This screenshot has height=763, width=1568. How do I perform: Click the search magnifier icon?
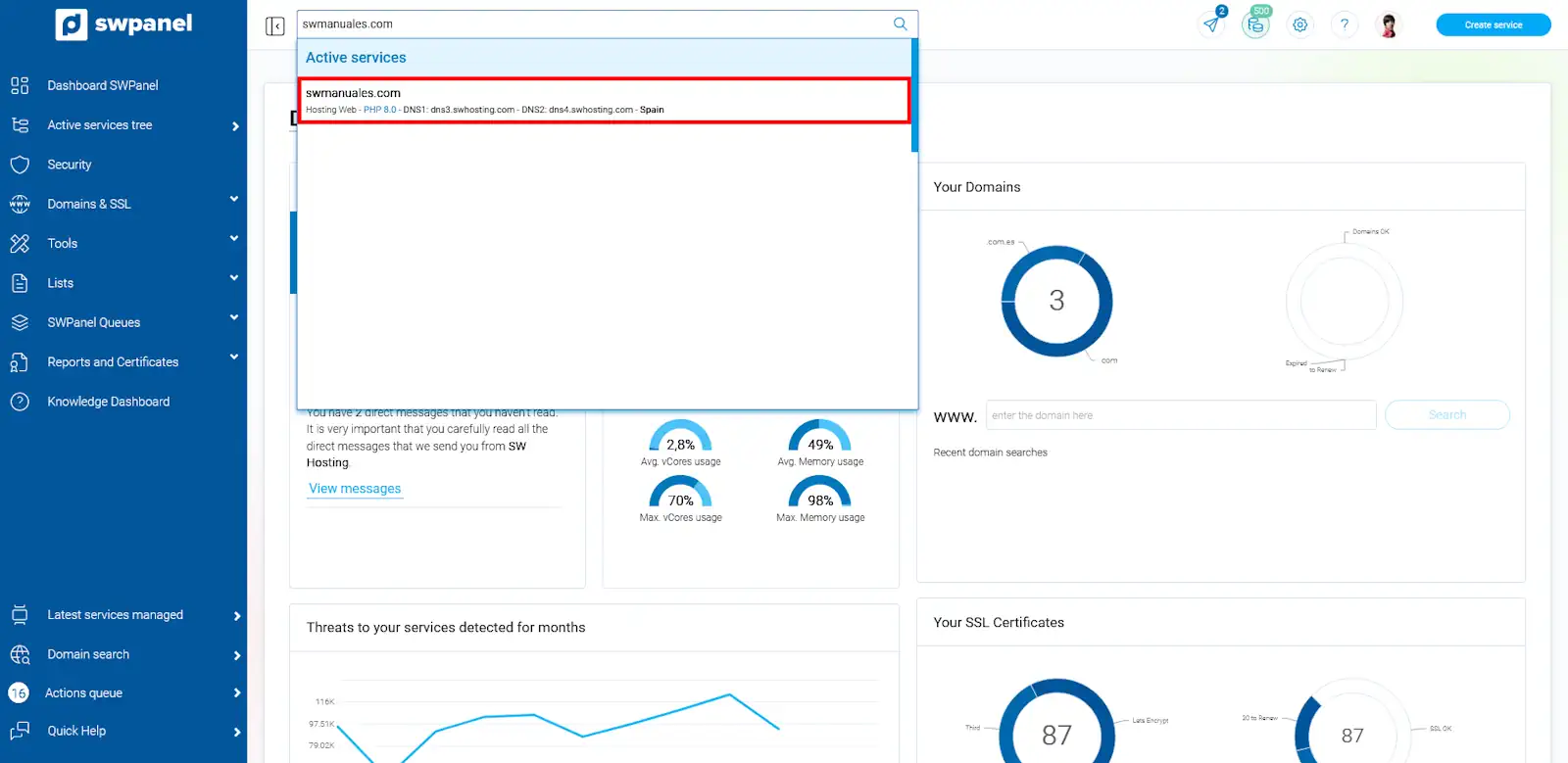900,24
